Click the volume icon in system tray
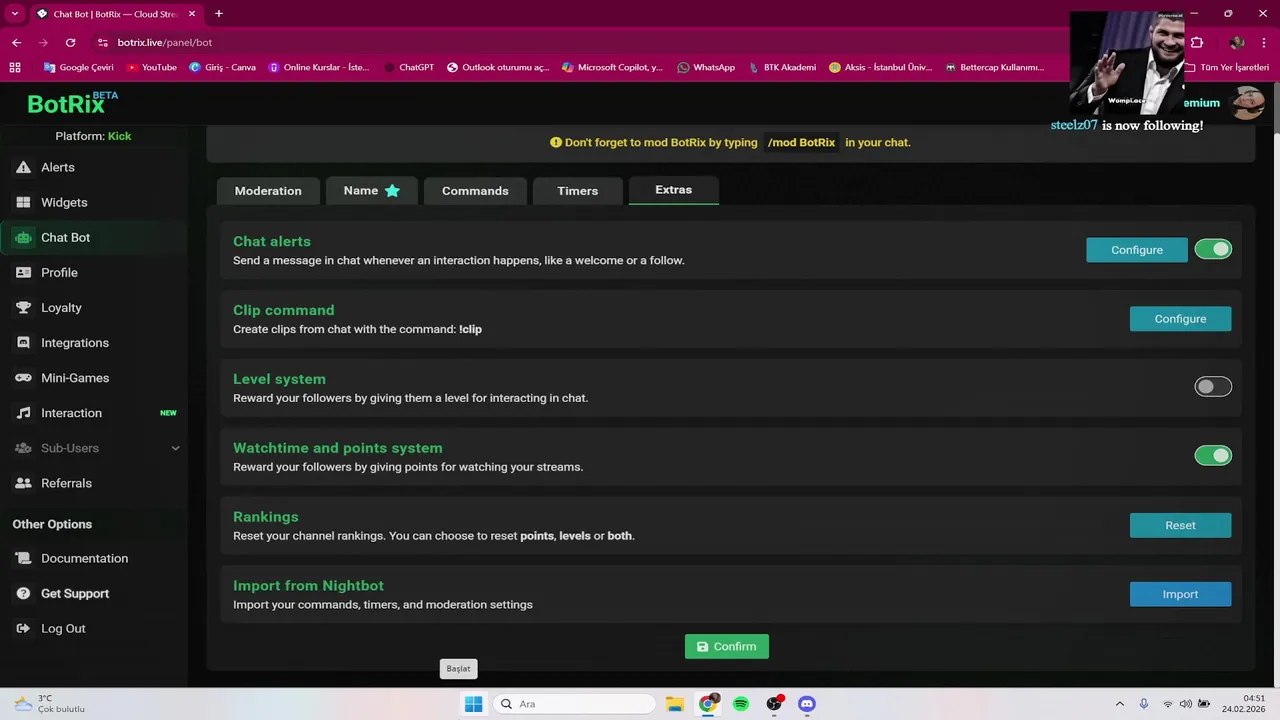 (x=1185, y=704)
